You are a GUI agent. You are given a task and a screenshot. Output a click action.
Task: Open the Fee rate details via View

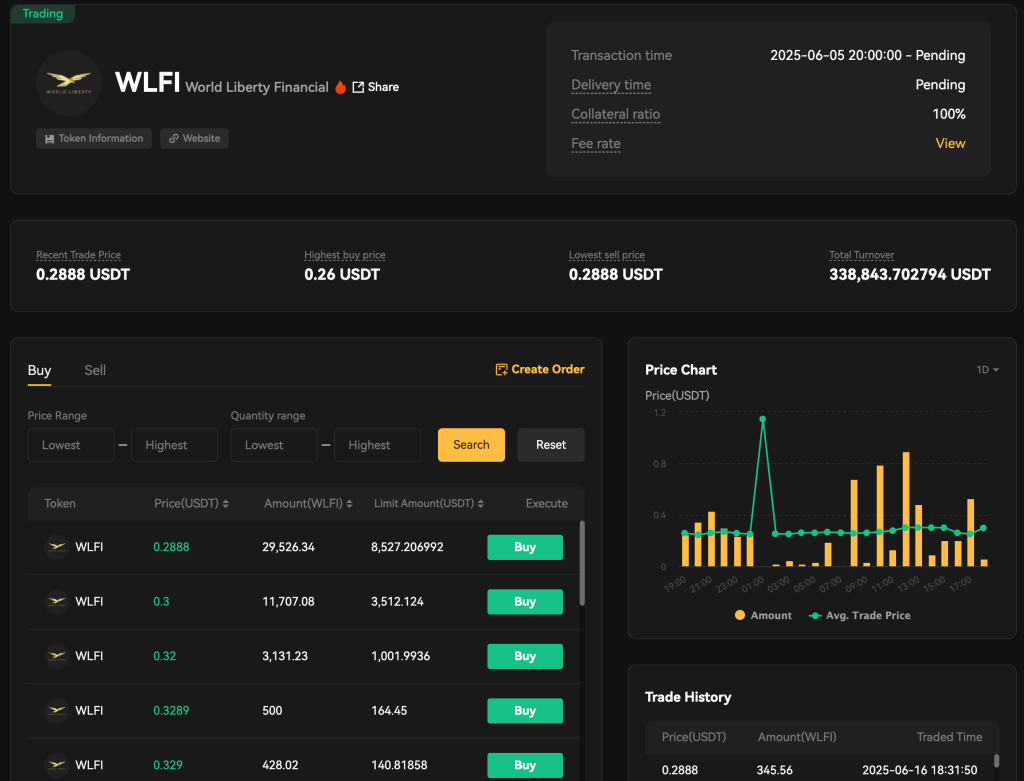[x=950, y=143]
